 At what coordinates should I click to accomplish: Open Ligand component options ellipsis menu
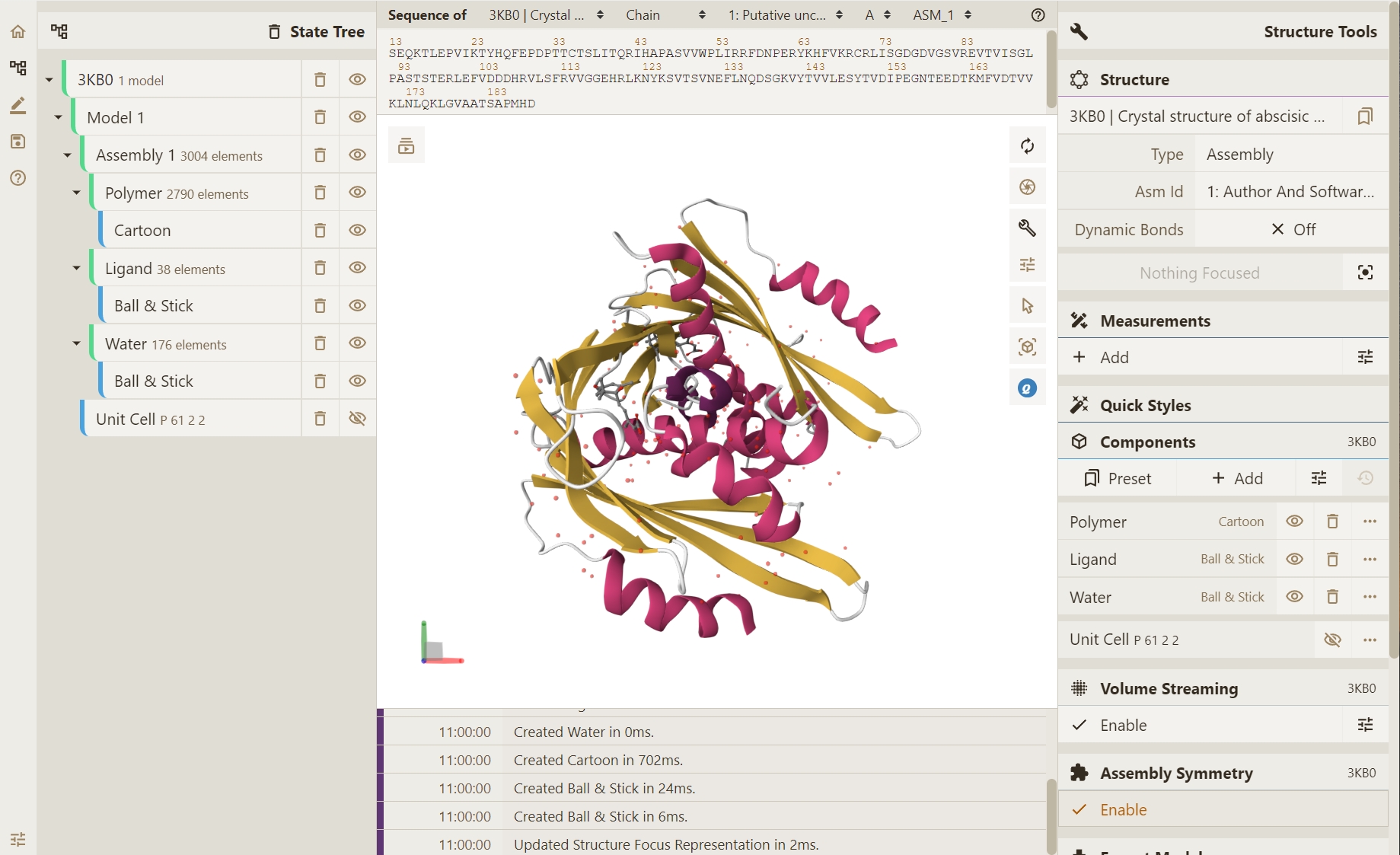click(x=1370, y=560)
